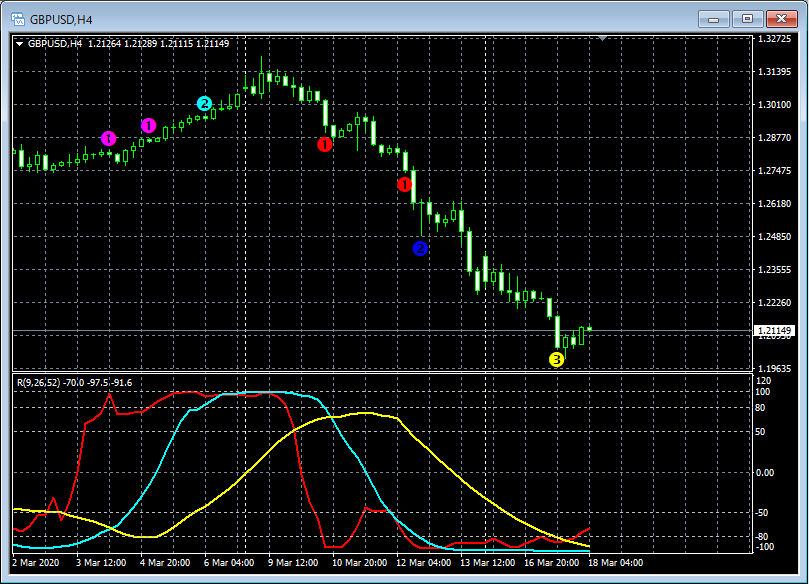Click the yellow circle marker labeled 3
Image resolution: width=809 pixels, height=584 pixels.
[557, 359]
